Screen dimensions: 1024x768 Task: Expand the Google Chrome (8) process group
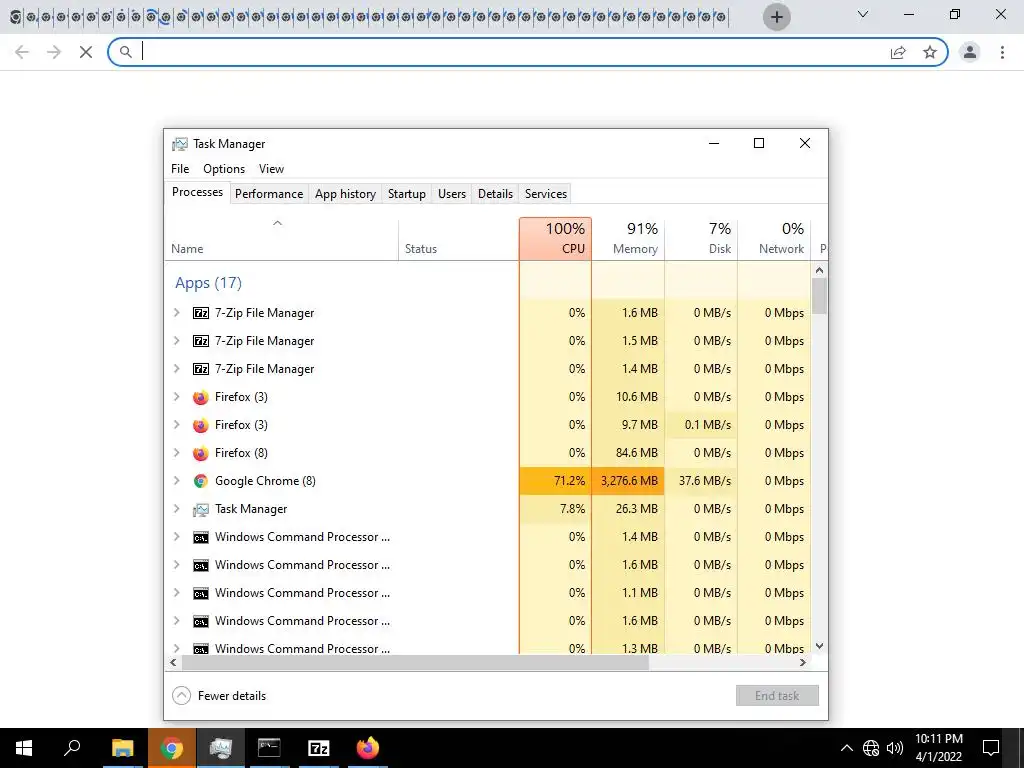(176, 481)
